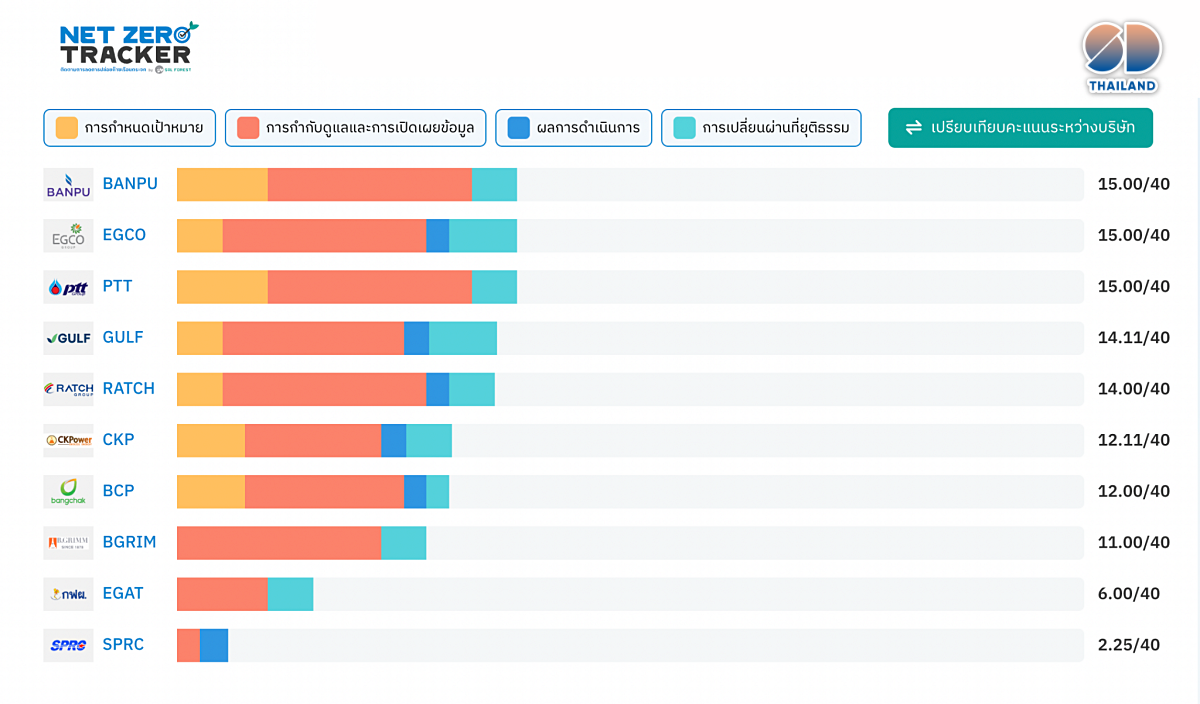Click the Net Zero Tracker logo

[128, 47]
